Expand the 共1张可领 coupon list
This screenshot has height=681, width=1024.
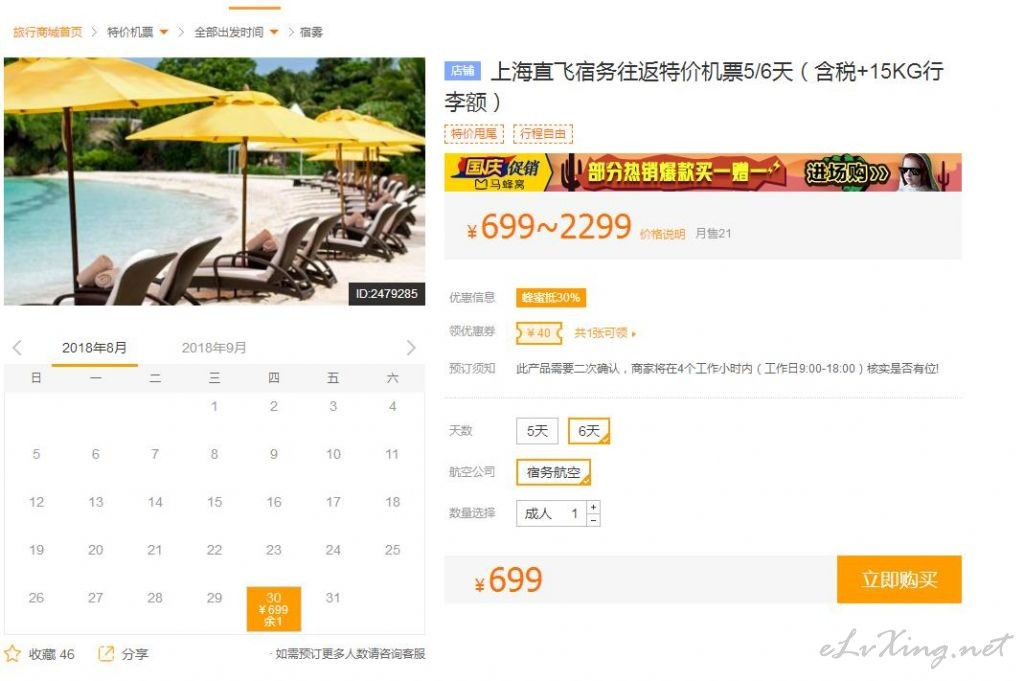click(605, 333)
